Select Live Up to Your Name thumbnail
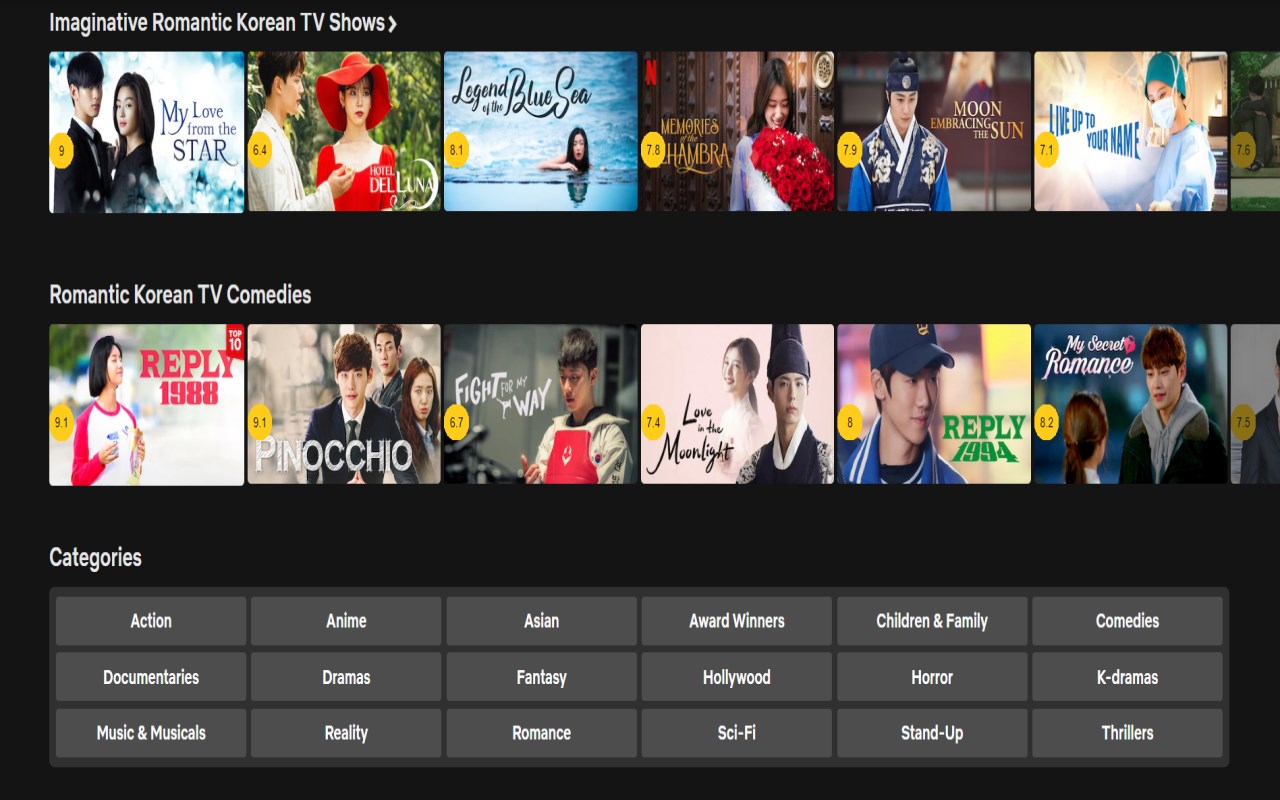 [x=1130, y=132]
